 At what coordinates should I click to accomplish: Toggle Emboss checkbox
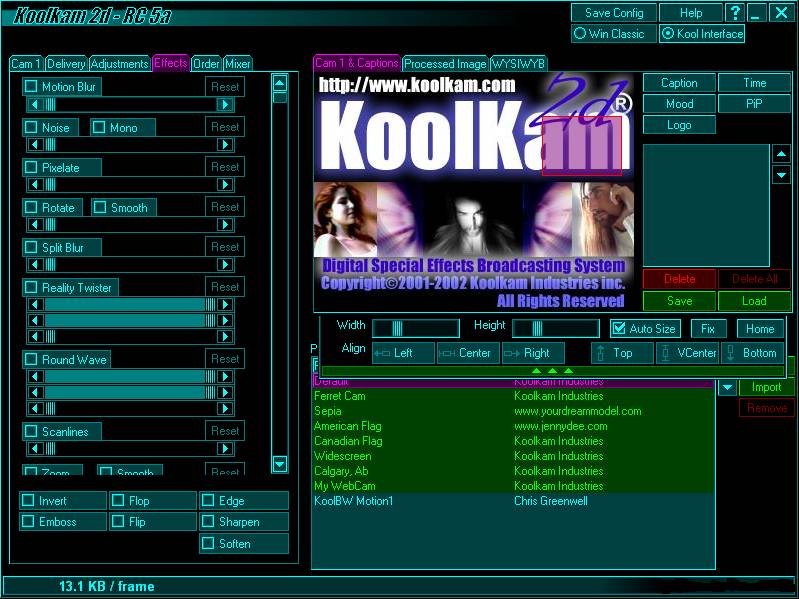tap(28, 521)
